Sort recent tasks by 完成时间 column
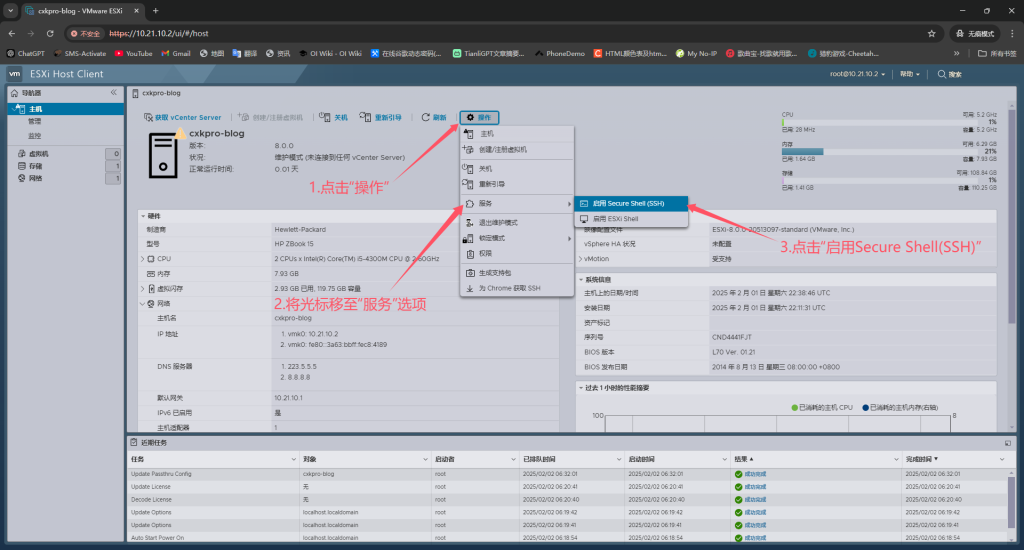 (921, 459)
